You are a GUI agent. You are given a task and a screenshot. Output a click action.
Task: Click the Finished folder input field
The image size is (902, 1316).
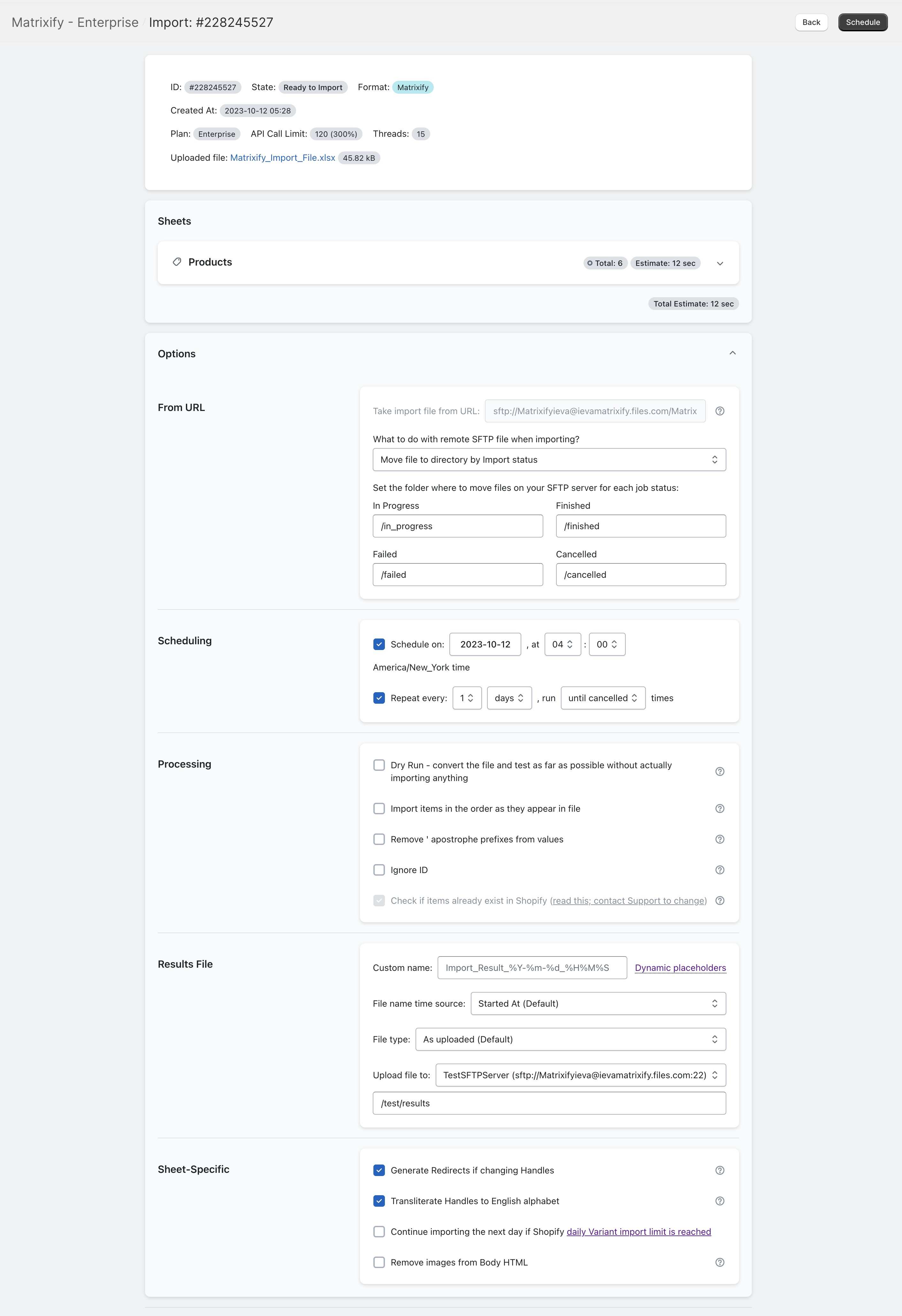pos(641,526)
